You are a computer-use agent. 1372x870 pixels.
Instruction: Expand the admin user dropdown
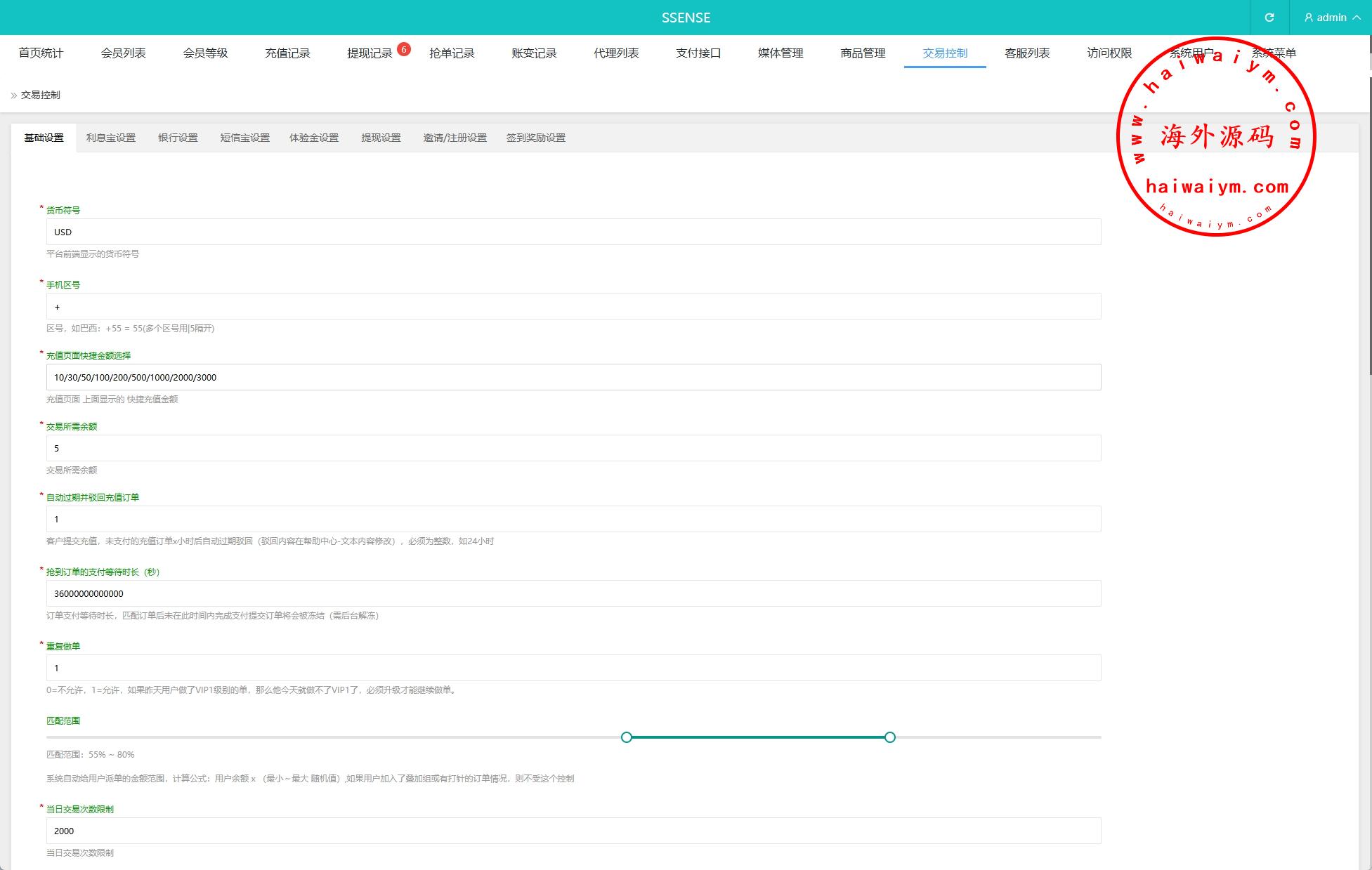click(x=1331, y=18)
